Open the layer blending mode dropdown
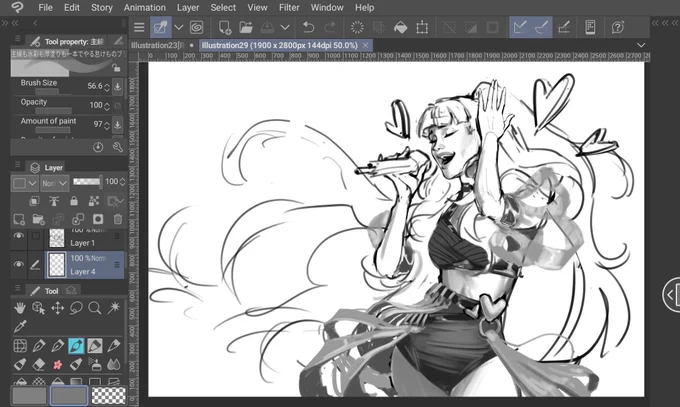Screen dimensions: 680x407 [x=55, y=183]
